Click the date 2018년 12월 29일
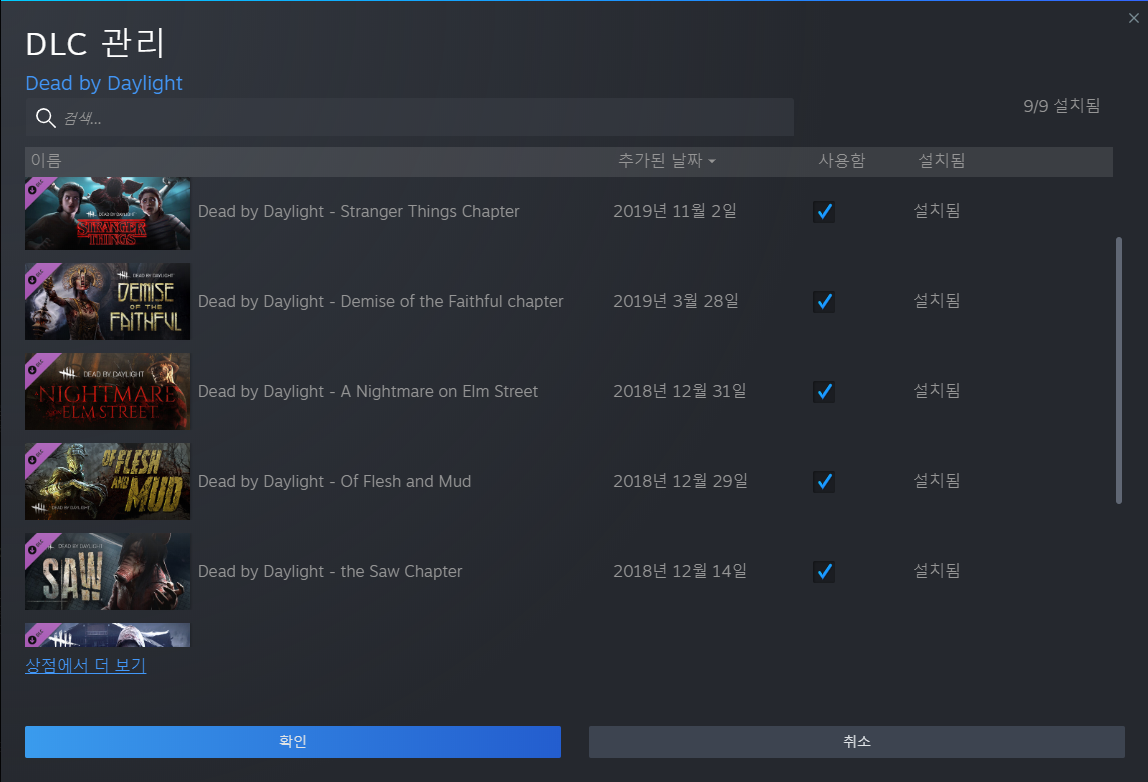This screenshot has height=782, width=1148. coord(681,482)
